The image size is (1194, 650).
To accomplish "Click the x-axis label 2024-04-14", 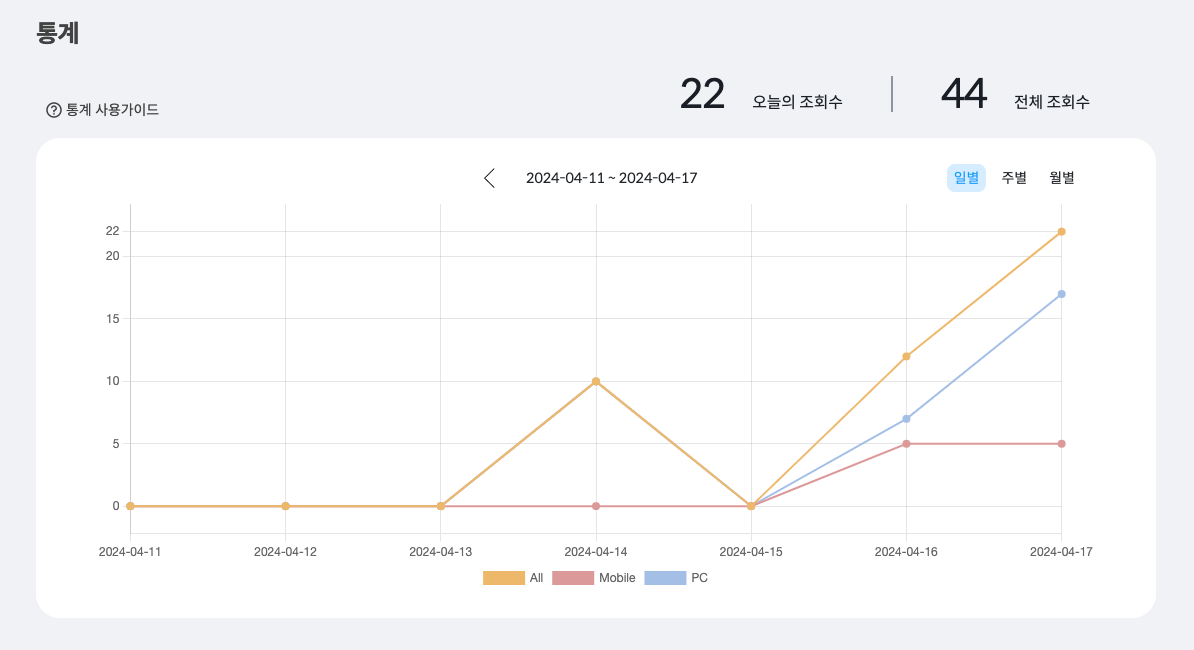I will [x=596, y=552].
